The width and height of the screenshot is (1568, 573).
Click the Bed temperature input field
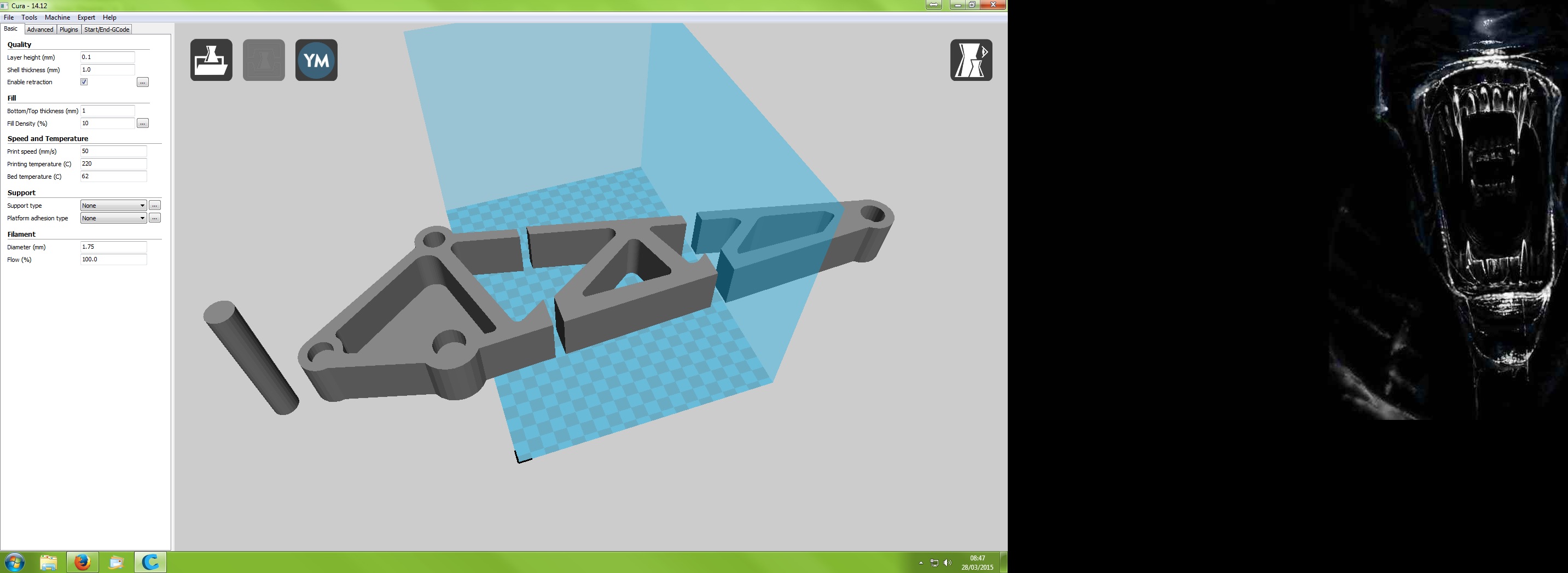113,177
